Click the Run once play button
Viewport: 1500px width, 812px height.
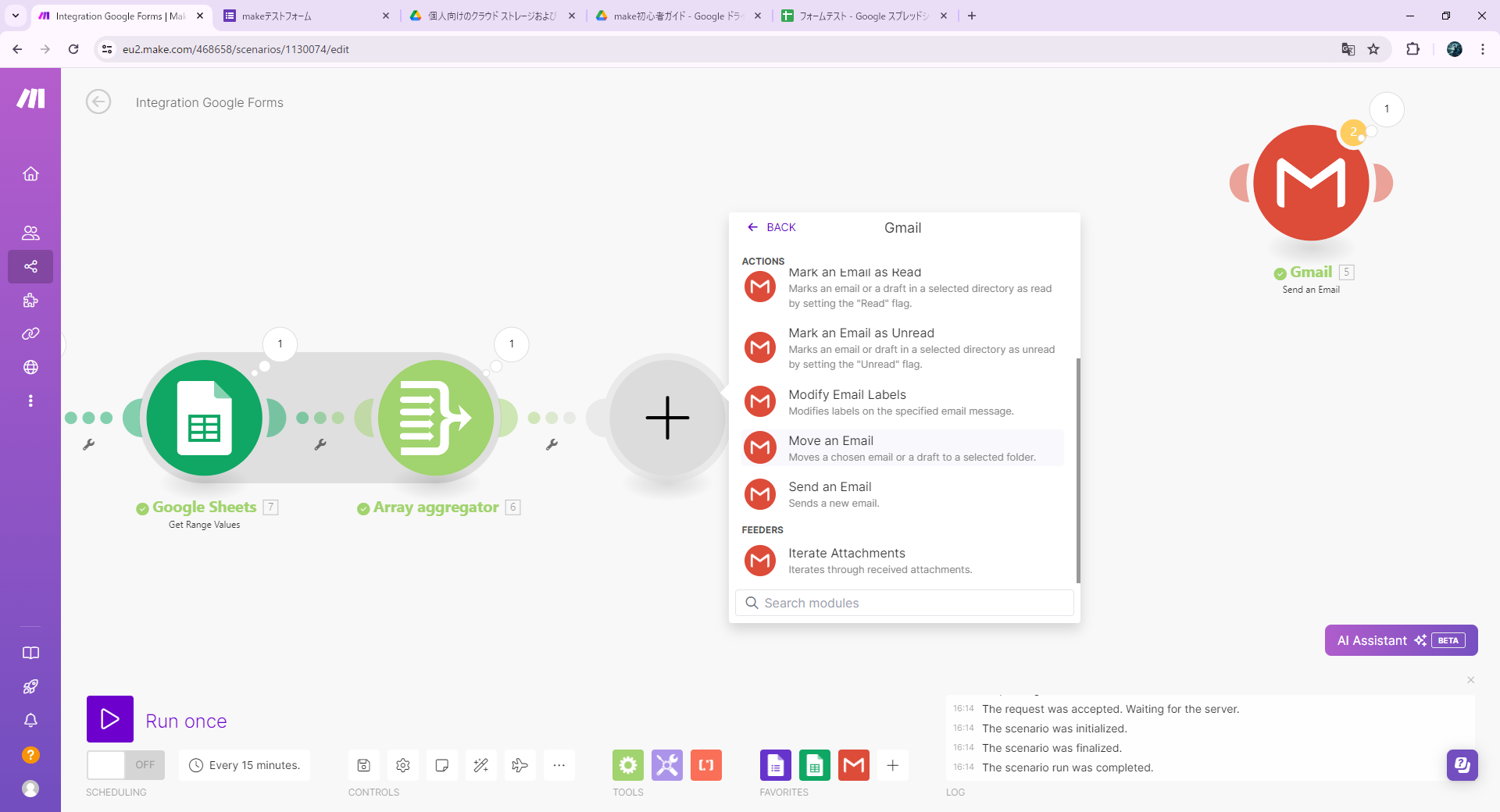tap(110, 719)
